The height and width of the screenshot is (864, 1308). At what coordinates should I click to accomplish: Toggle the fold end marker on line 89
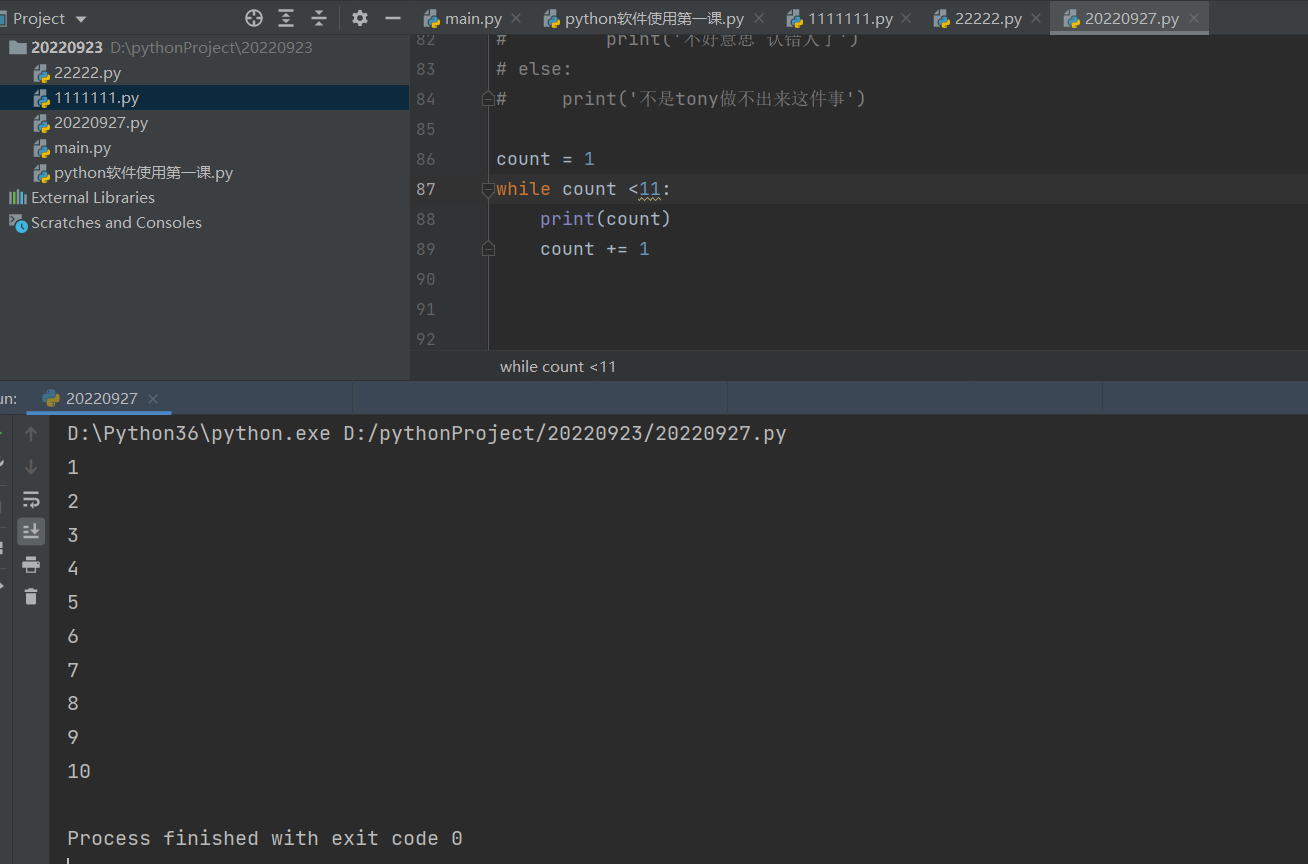488,248
